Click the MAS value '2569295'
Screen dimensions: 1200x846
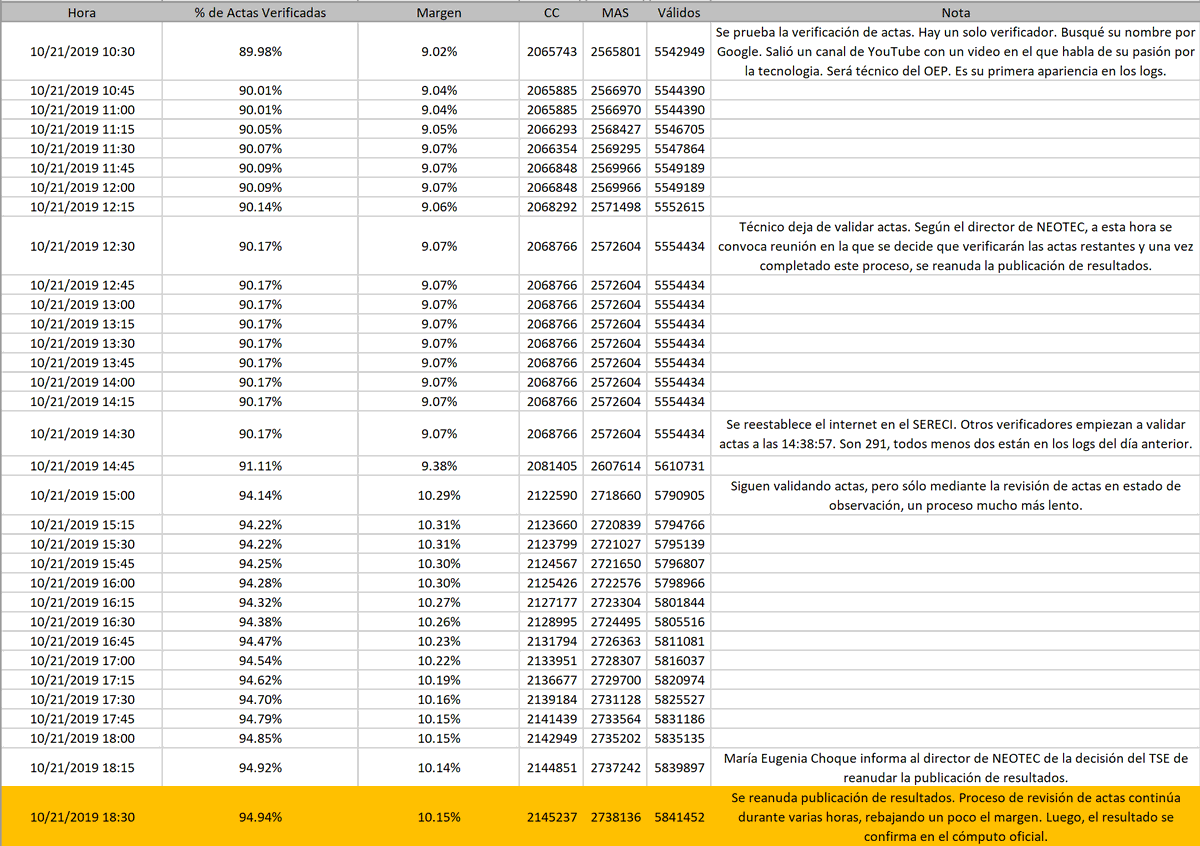615,148
